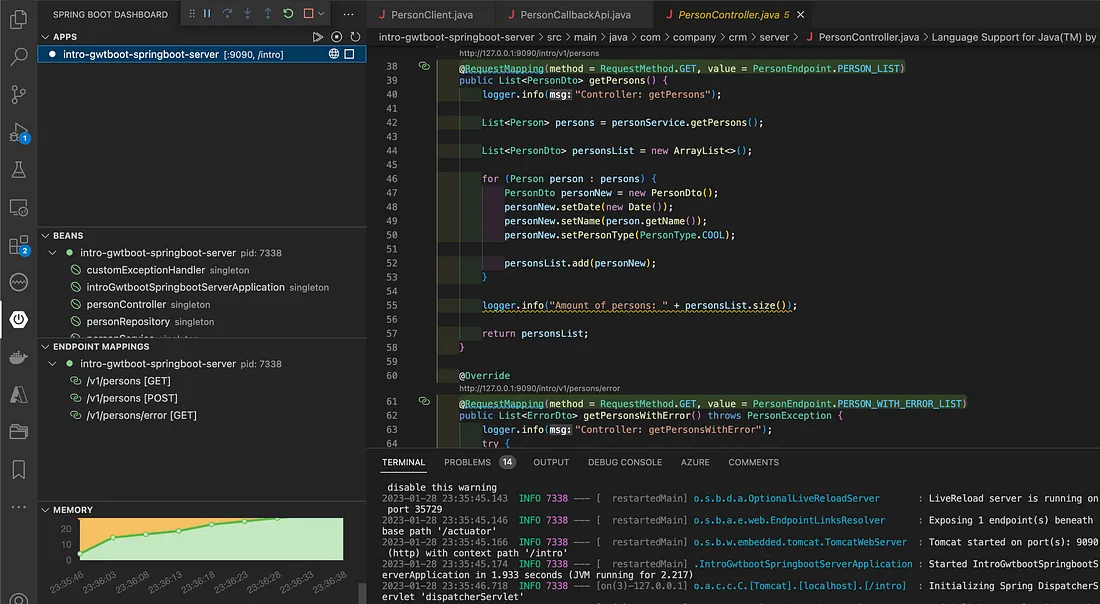
Task: Stop the debug session
Action: pos(308,13)
